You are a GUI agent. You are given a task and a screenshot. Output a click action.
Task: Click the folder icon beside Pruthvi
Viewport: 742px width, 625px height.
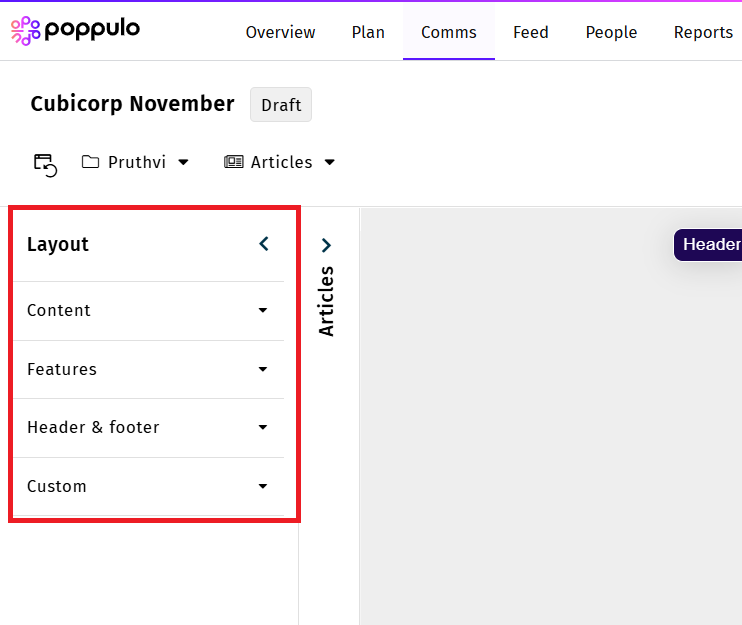(x=91, y=162)
